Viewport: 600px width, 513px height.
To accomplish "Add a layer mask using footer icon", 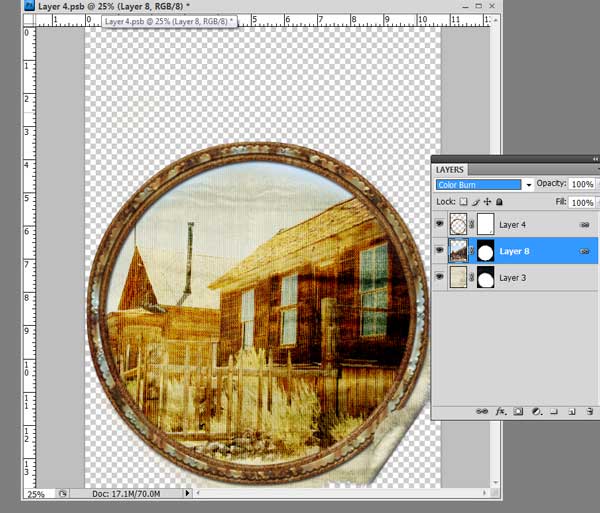I will pyautogui.click(x=519, y=411).
